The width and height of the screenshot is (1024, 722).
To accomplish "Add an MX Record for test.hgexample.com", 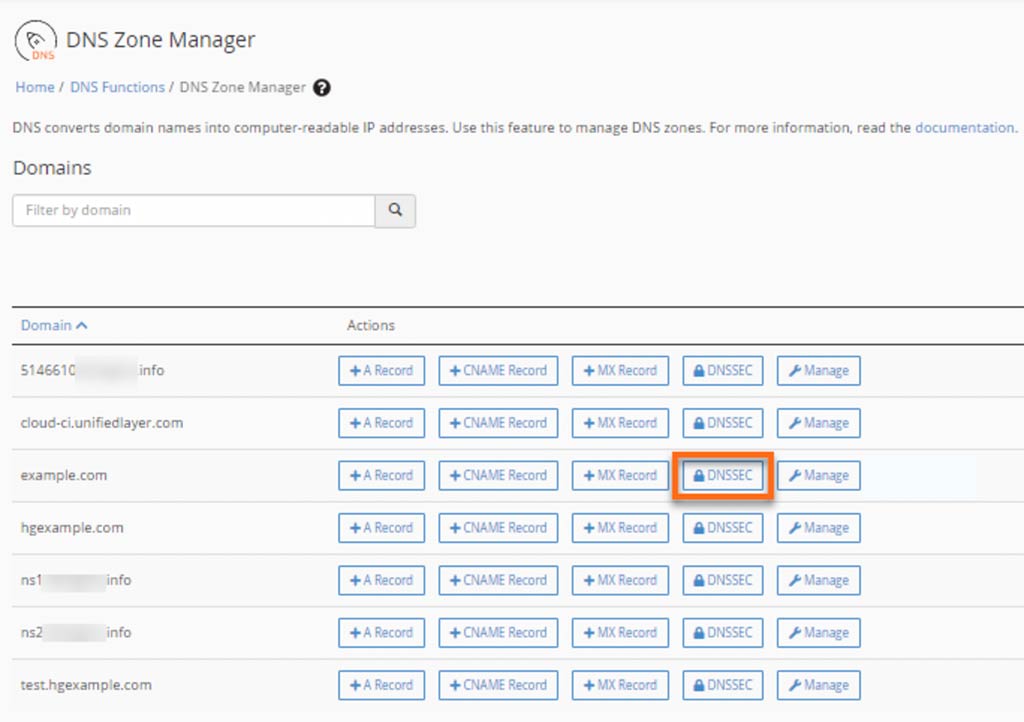I will pyautogui.click(x=619, y=684).
